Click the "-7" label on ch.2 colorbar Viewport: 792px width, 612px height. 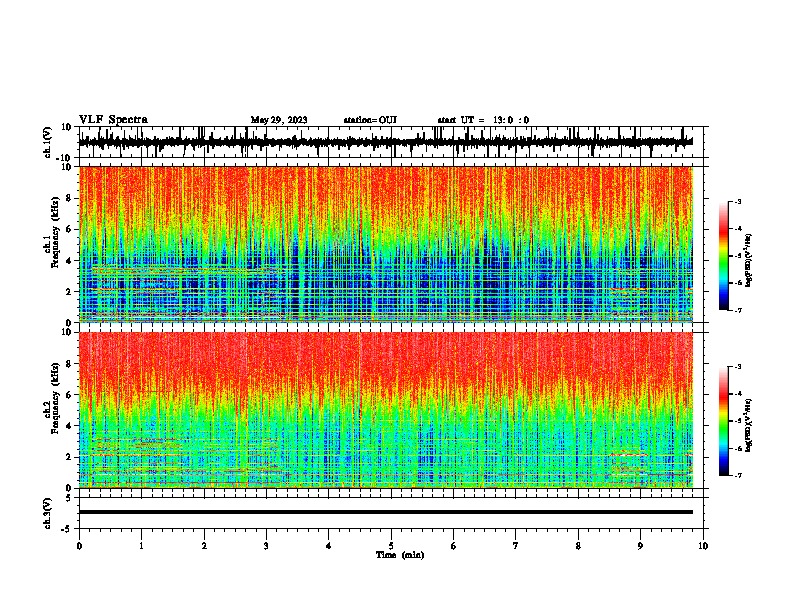tap(737, 475)
